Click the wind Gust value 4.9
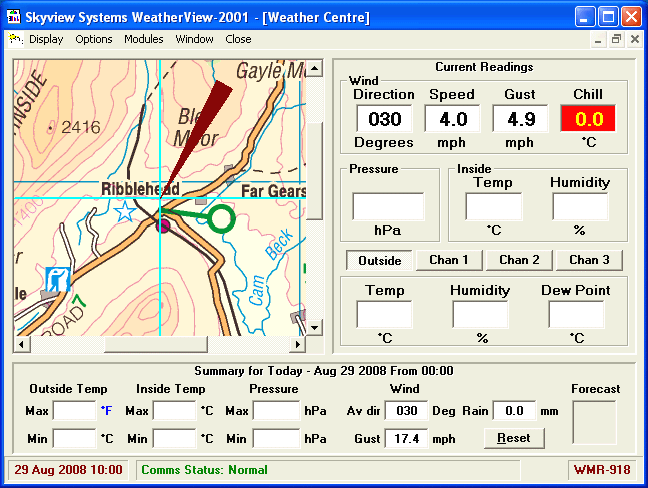 tap(520, 119)
